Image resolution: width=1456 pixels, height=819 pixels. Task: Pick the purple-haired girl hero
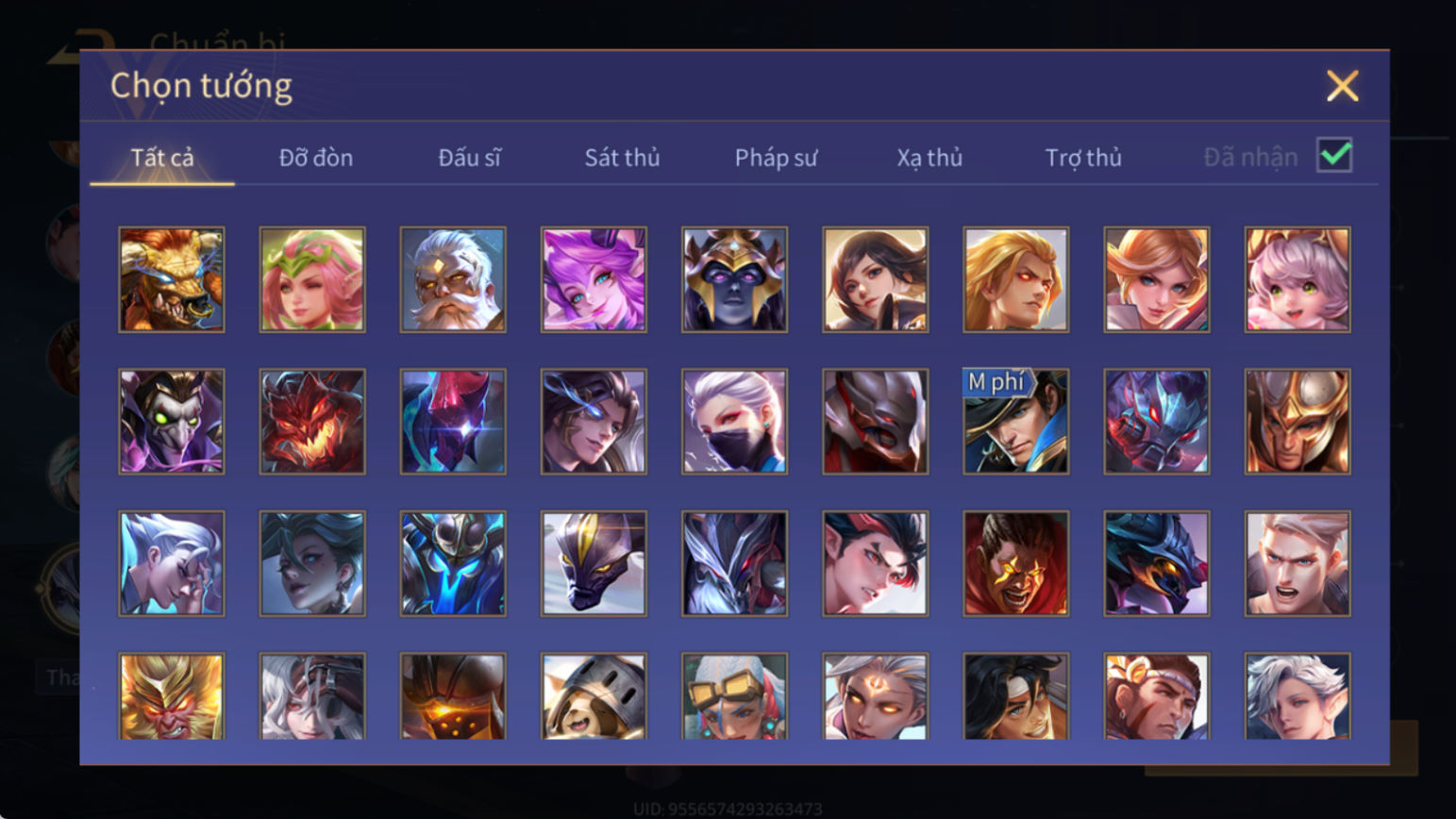click(594, 279)
